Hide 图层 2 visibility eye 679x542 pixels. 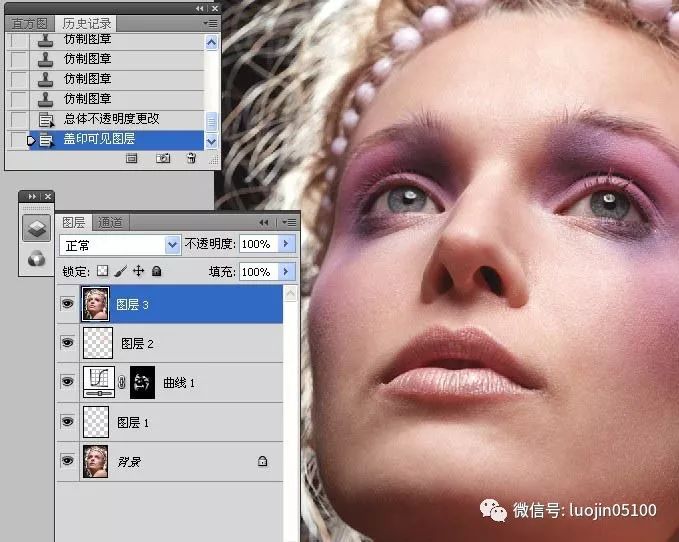tap(68, 343)
